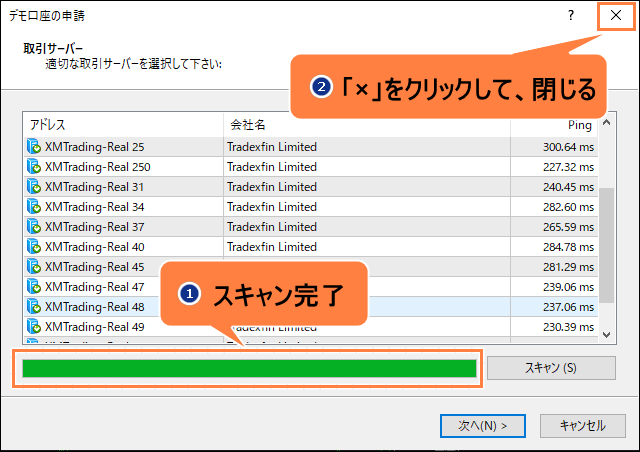
Task: Click the server icon for XMTrading-Real 31
Action: click(x=33, y=187)
